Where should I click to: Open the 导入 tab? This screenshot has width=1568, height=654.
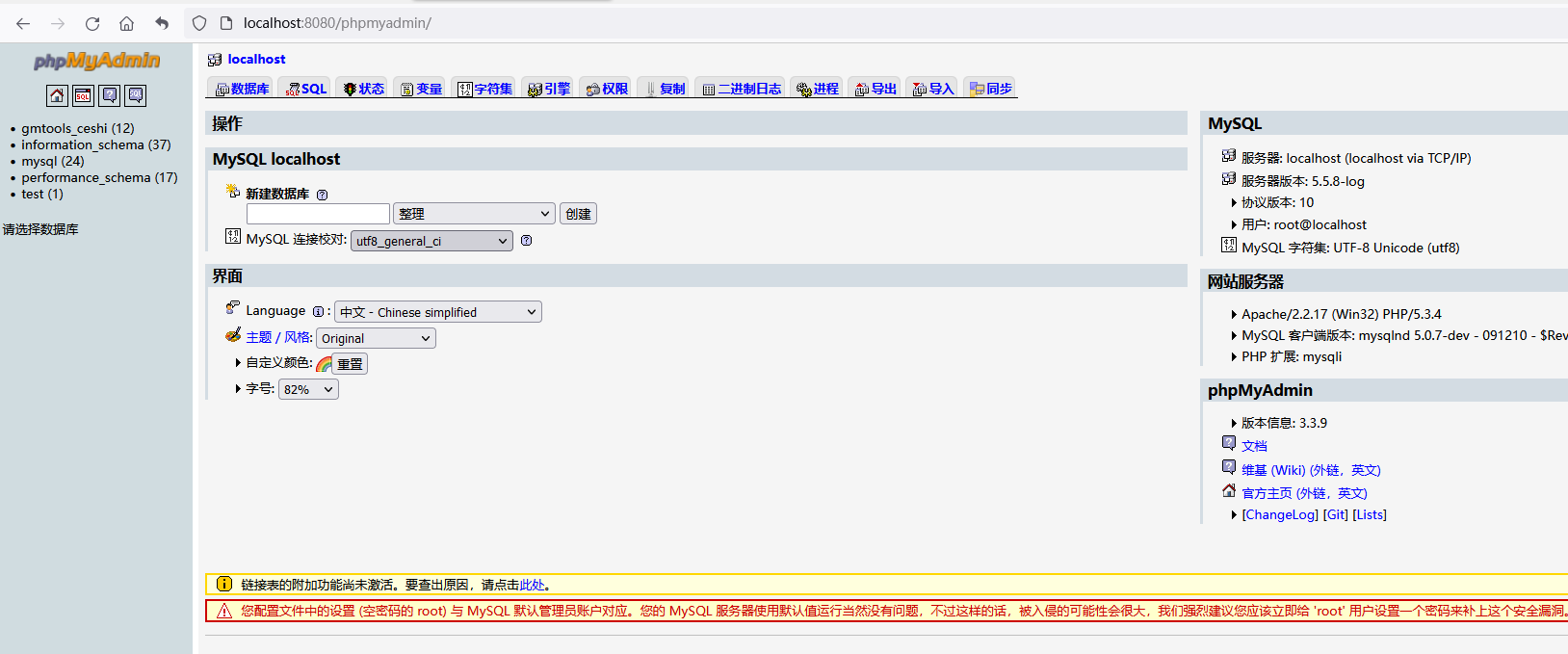(x=931, y=89)
